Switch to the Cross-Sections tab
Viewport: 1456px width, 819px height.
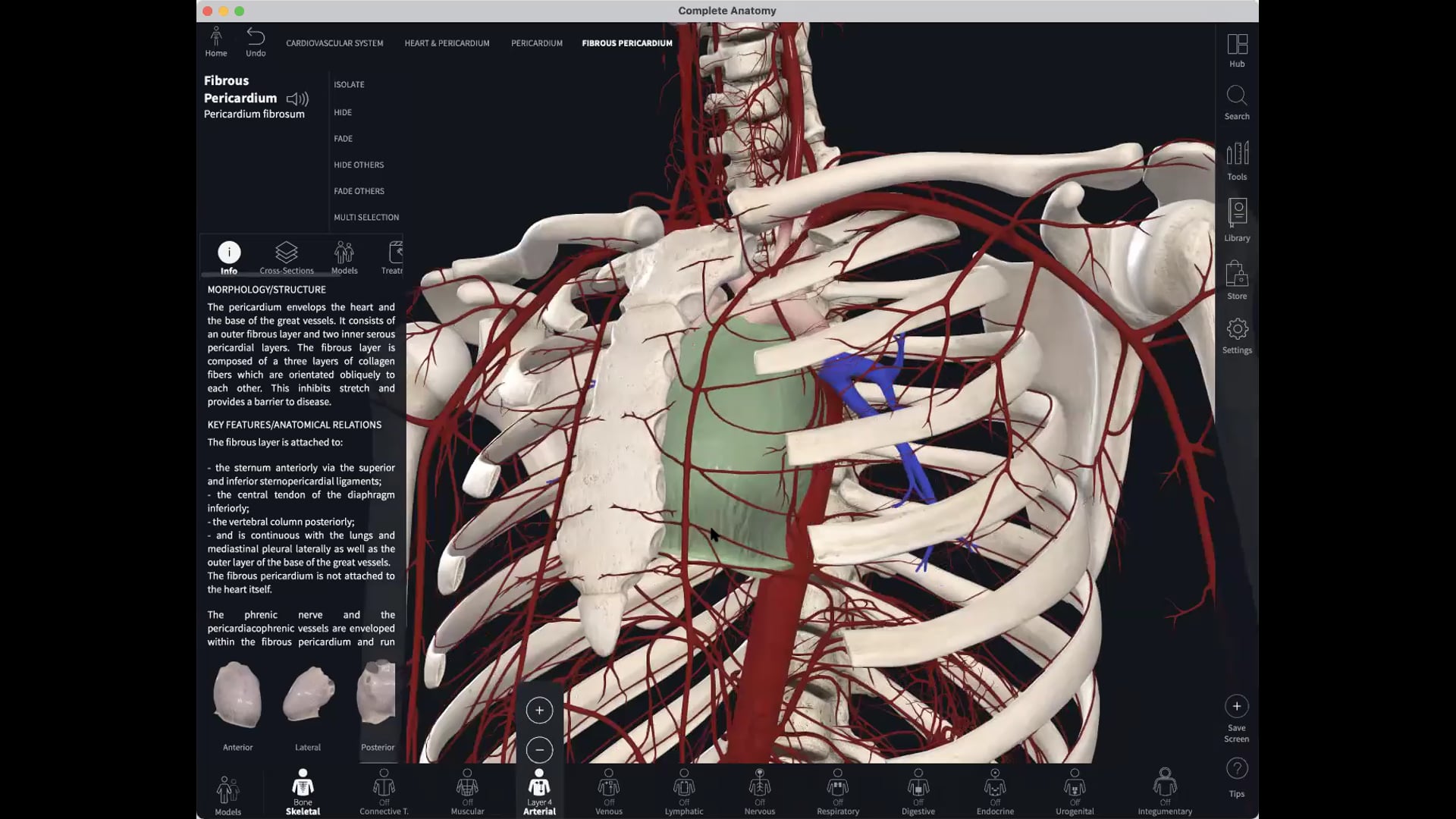point(287,256)
